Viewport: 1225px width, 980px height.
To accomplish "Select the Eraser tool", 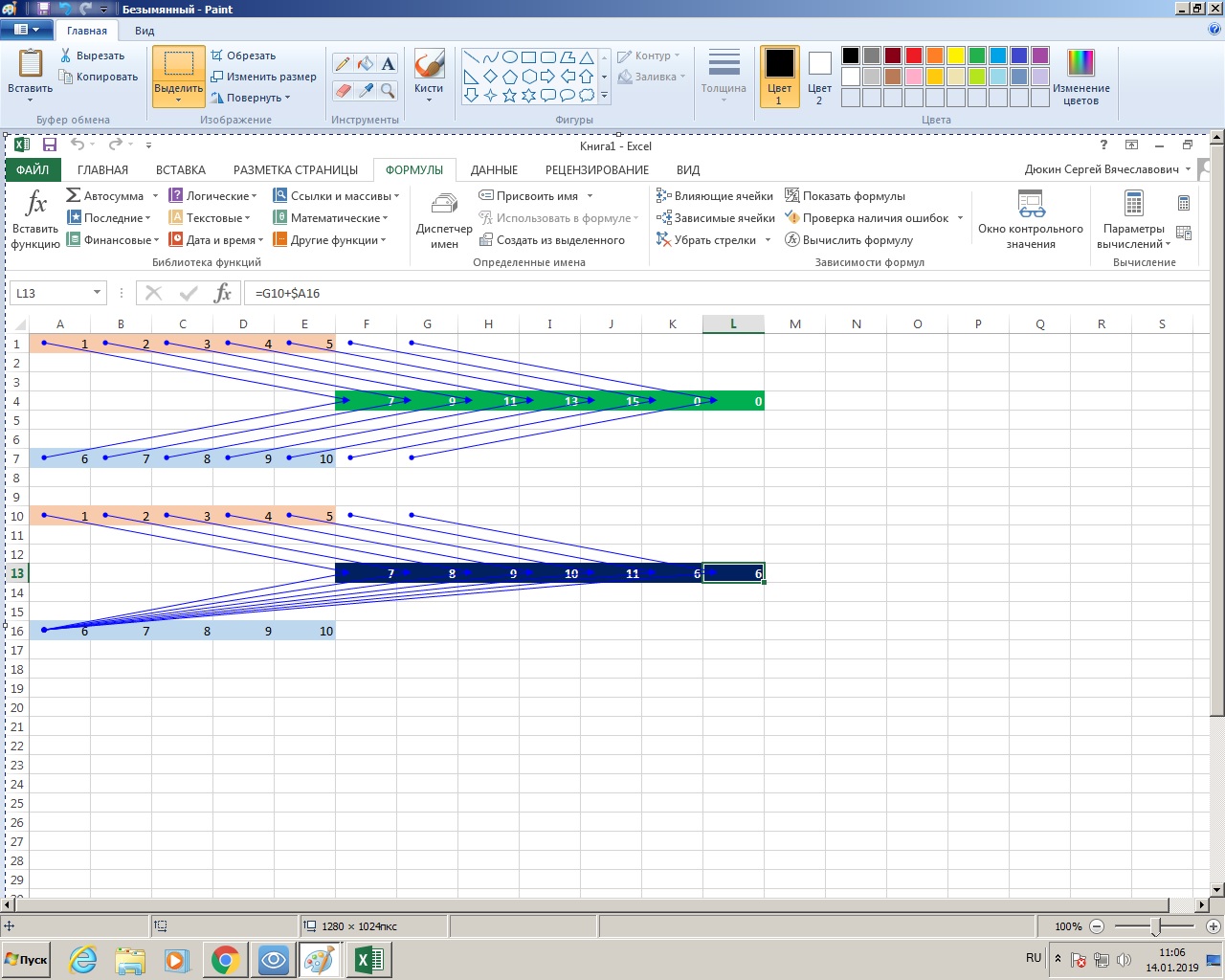I will click(x=343, y=90).
